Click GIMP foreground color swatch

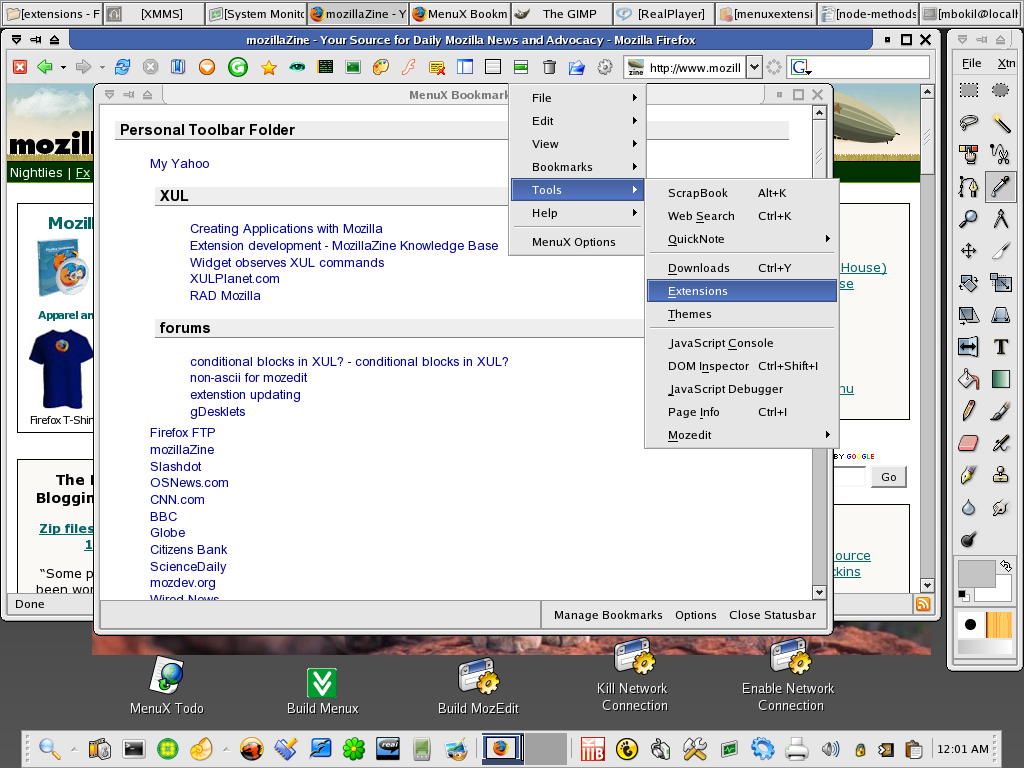pyautogui.click(x=976, y=574)
